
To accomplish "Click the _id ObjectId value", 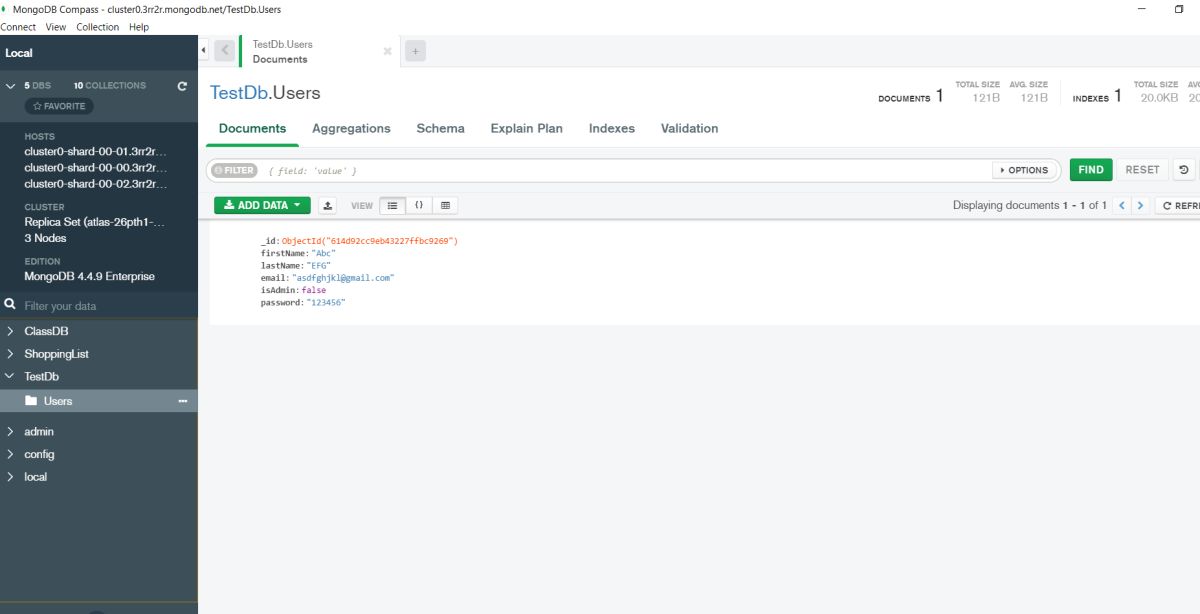I will pyautogui.click(x=370, y=241).
